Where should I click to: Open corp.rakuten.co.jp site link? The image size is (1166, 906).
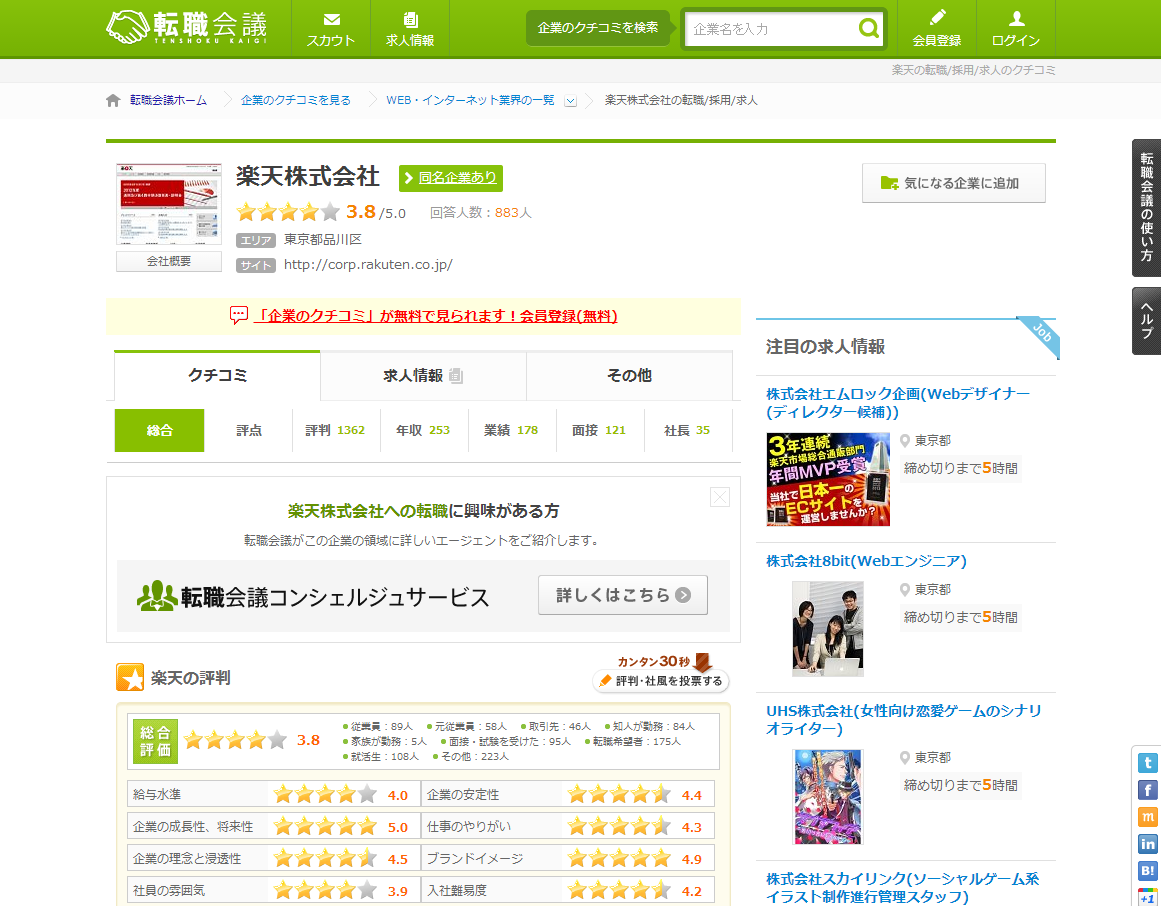click(x=368, y=265)
